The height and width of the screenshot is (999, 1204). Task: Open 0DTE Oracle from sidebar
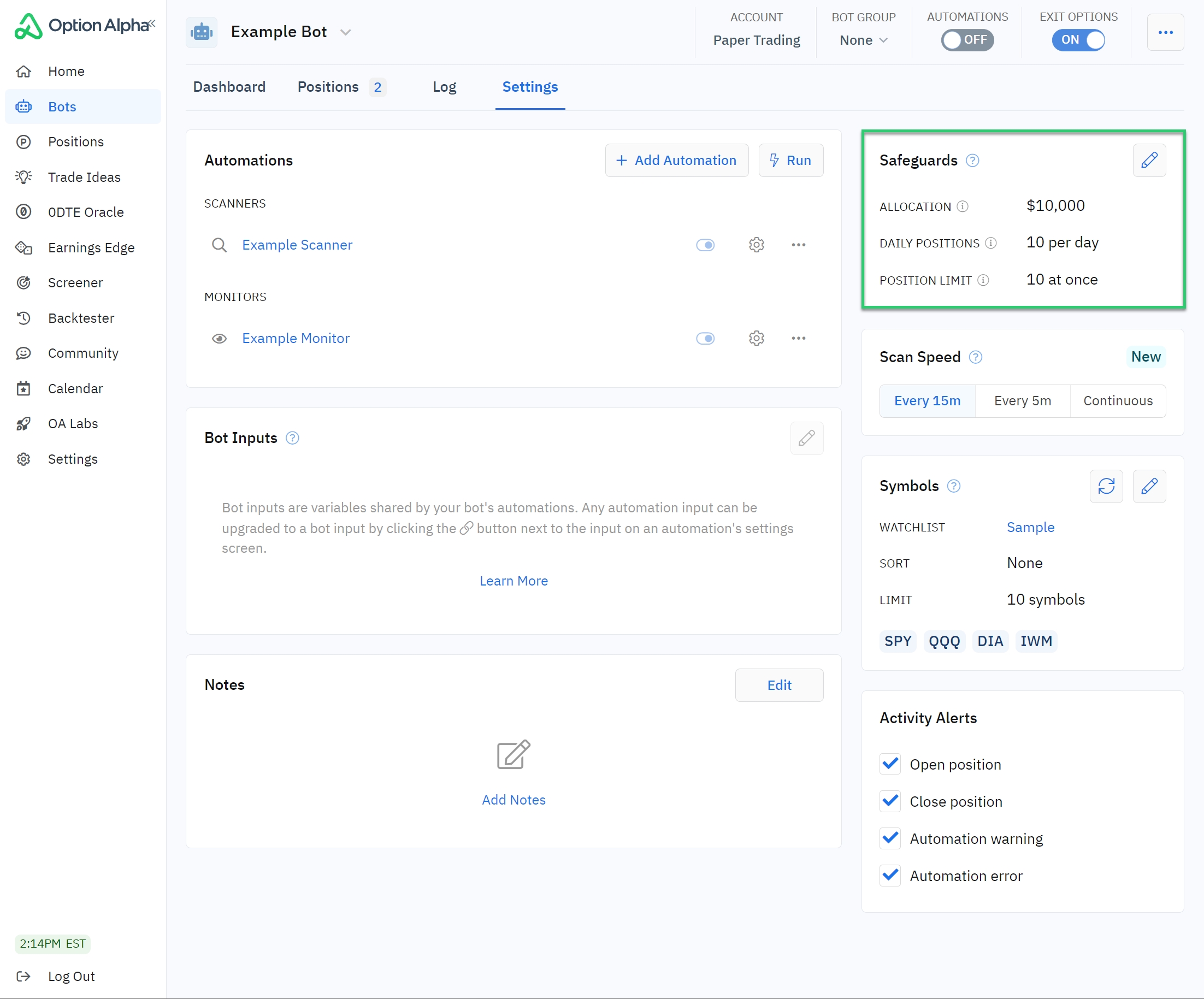point(85,212)
